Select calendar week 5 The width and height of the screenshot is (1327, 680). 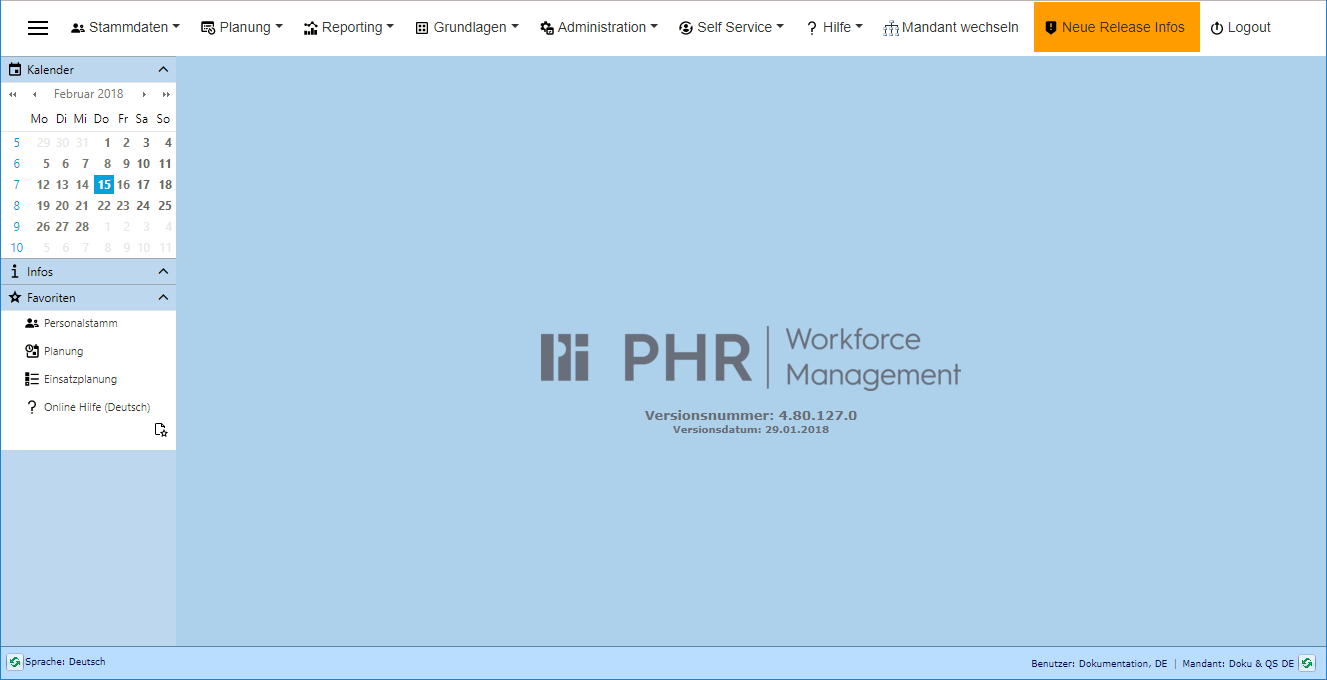[x=16, y=143]
